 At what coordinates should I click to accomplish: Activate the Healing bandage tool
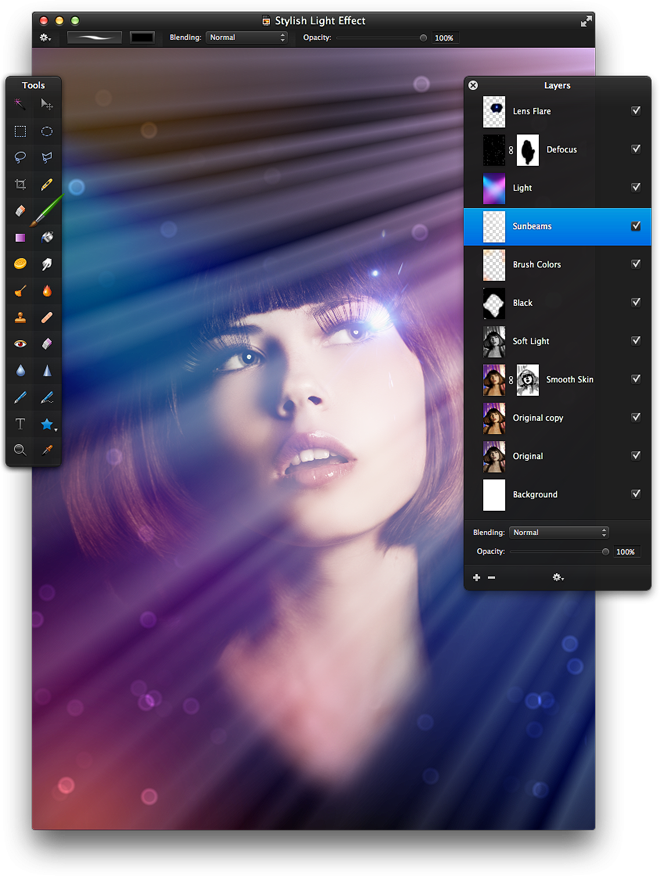[47, 317]
